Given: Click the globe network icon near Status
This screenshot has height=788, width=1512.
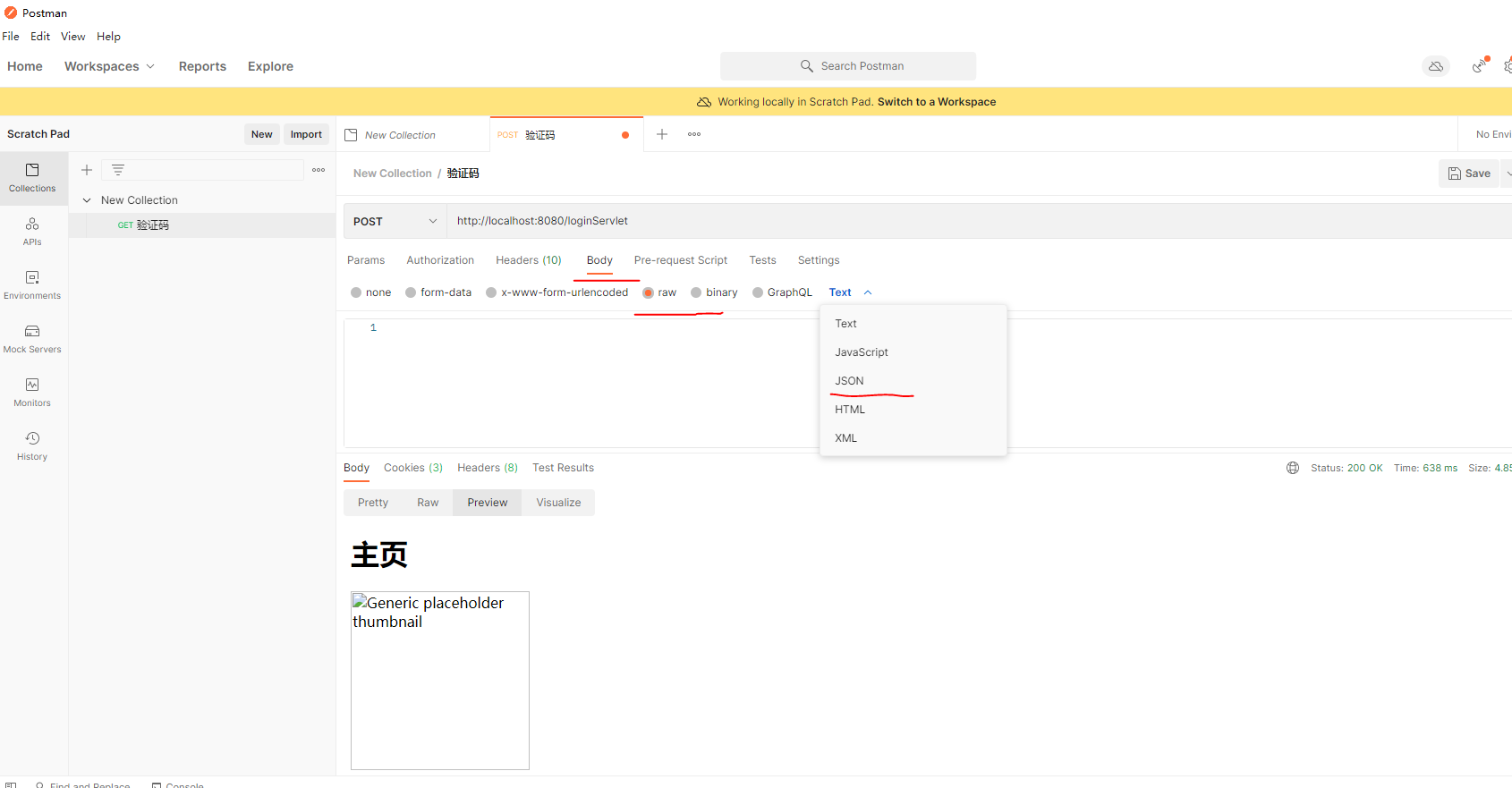Looking at the screenshot, I should 1293,468.
